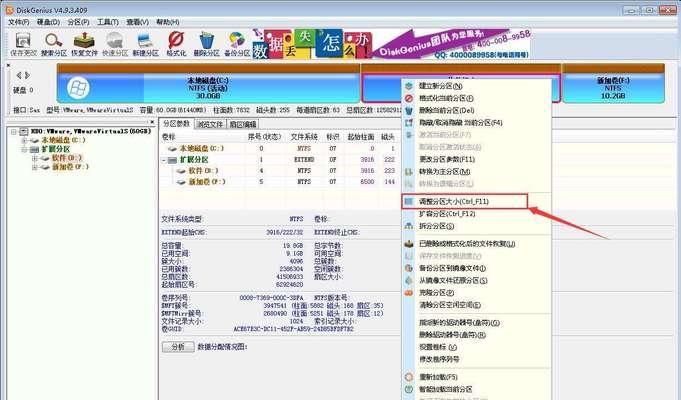Click the 快速分区 (Quick Partition) toolbar icon

coord(115,44)
